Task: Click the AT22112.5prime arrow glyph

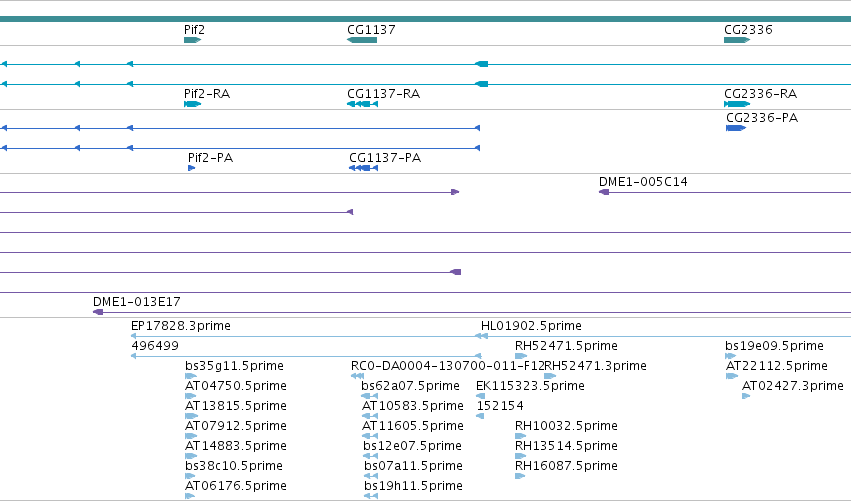Action: 732,376
